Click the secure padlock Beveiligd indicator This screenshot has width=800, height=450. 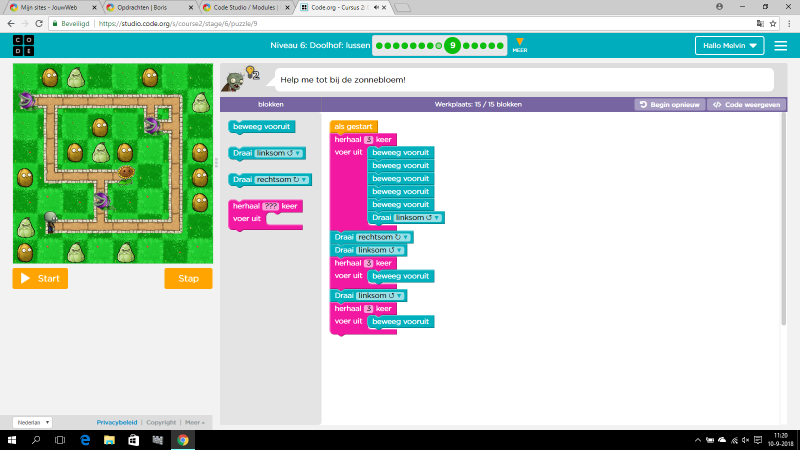pos(71,23)
